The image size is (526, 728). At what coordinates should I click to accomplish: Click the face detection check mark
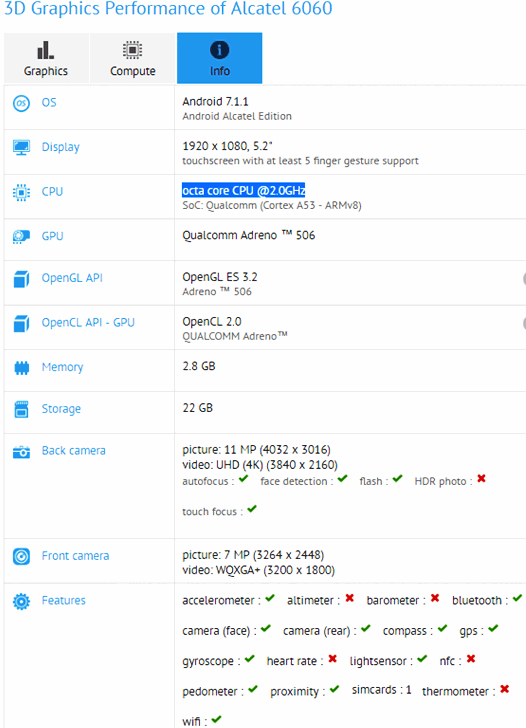coord(343,479)
